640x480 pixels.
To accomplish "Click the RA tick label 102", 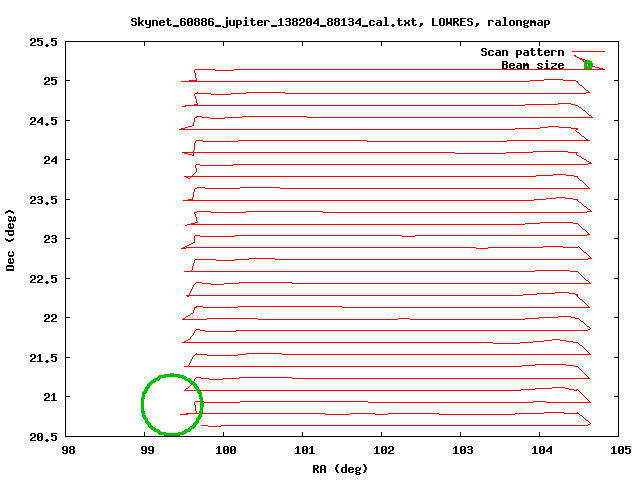I will click(x=384, y=450).
